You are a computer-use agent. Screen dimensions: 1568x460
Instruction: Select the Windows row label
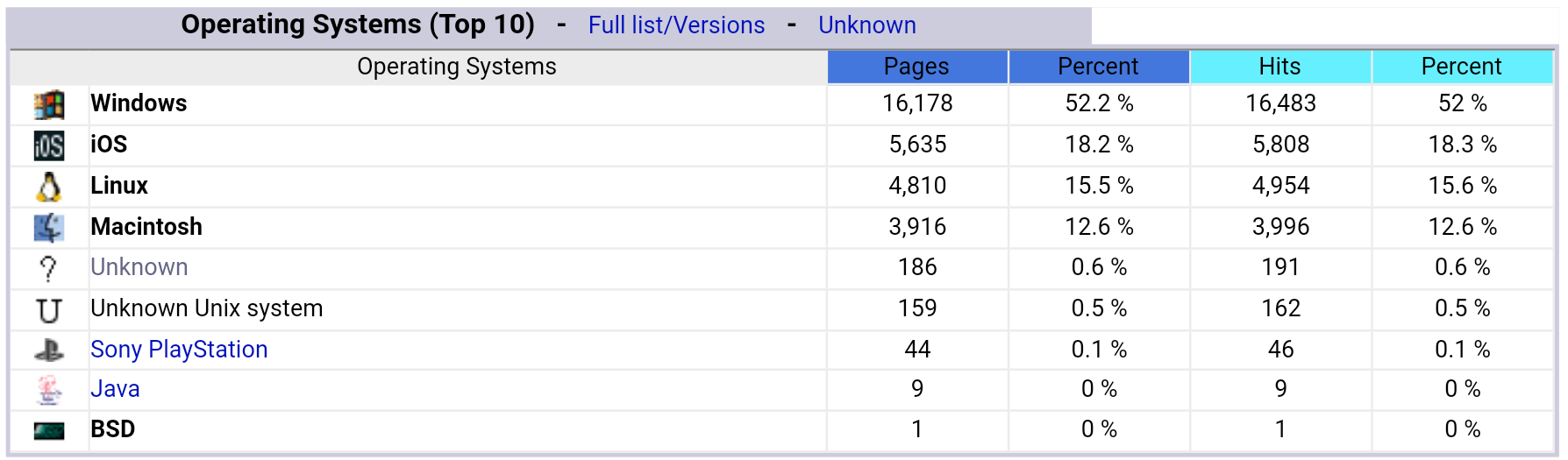(x=139, y=103)
